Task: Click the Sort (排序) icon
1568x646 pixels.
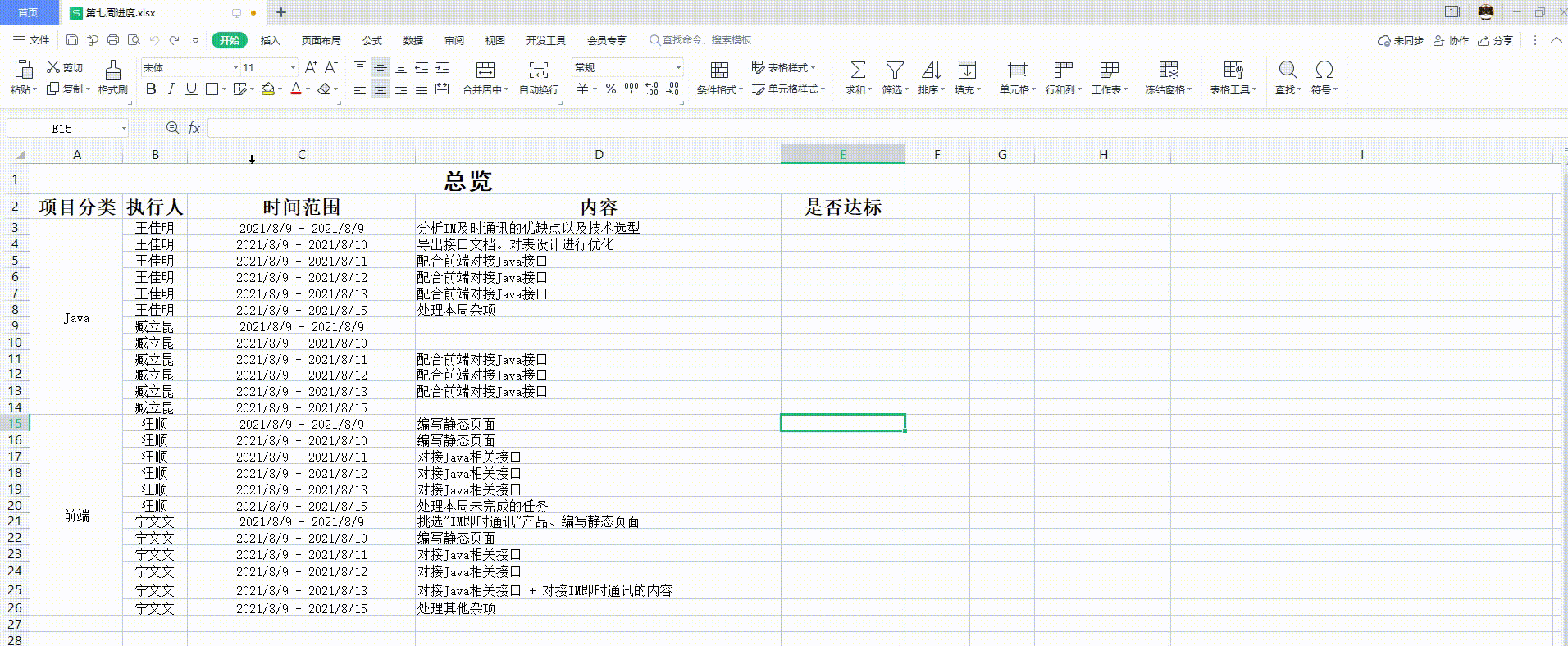Action: pos(931,70)
